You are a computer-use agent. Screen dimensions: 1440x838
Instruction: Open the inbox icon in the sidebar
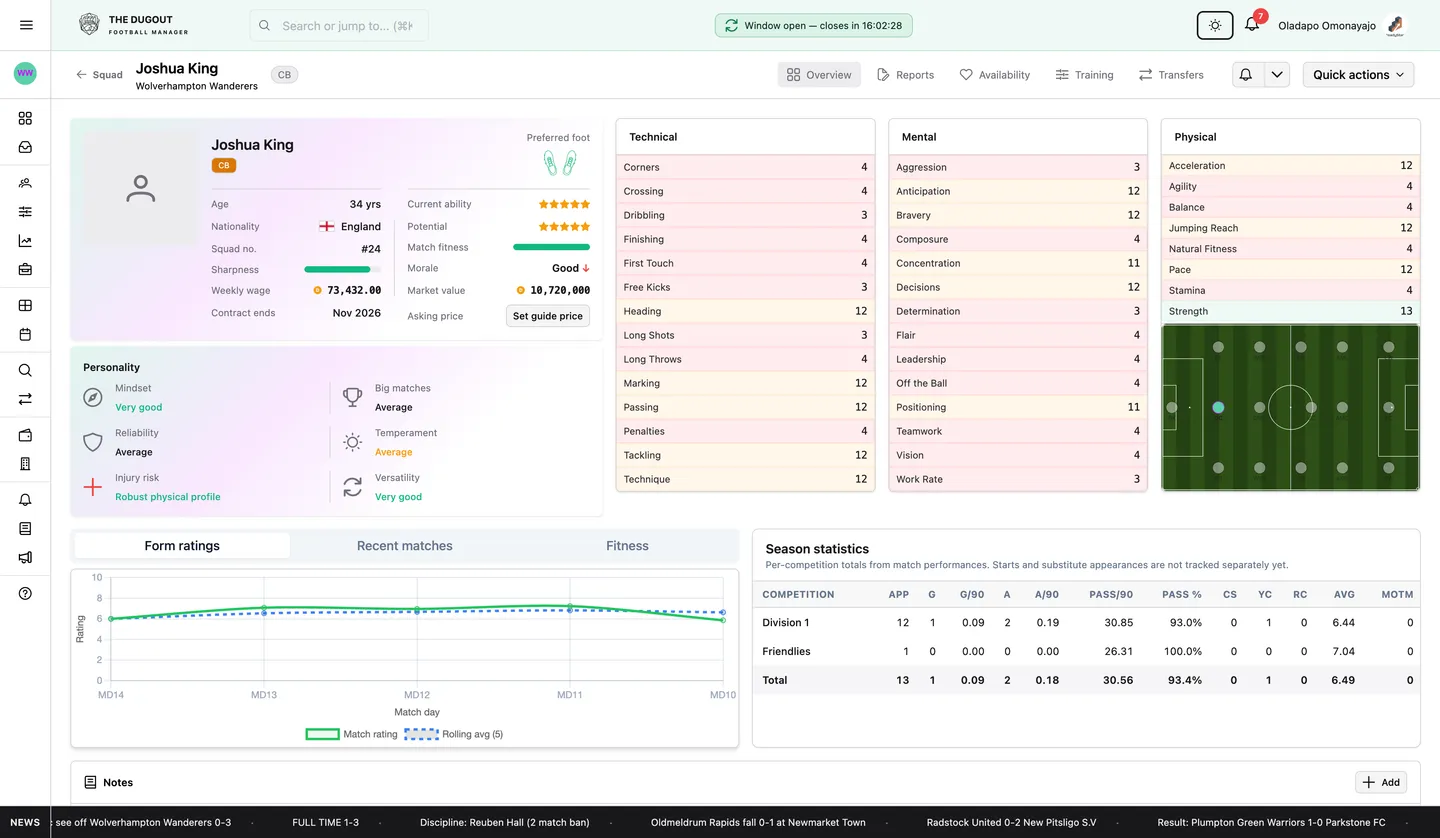click(25, 147)
